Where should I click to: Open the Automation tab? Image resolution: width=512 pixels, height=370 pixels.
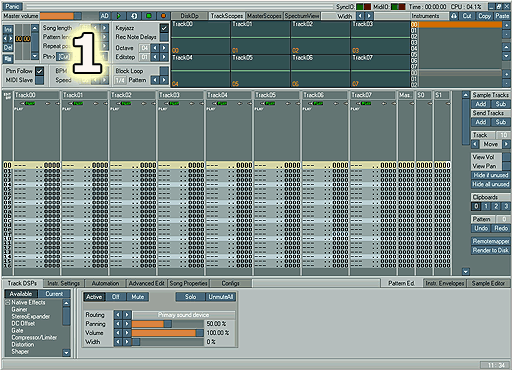105,283
